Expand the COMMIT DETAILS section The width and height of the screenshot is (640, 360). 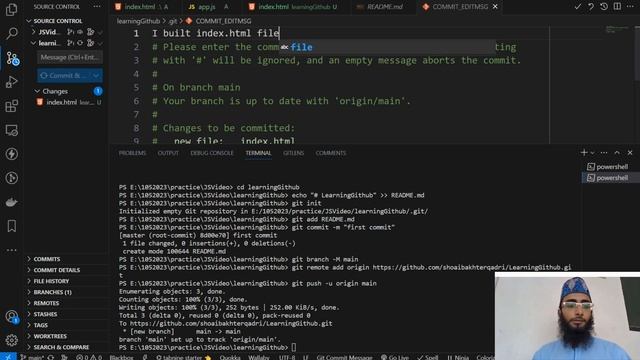[x=56, y=270]
